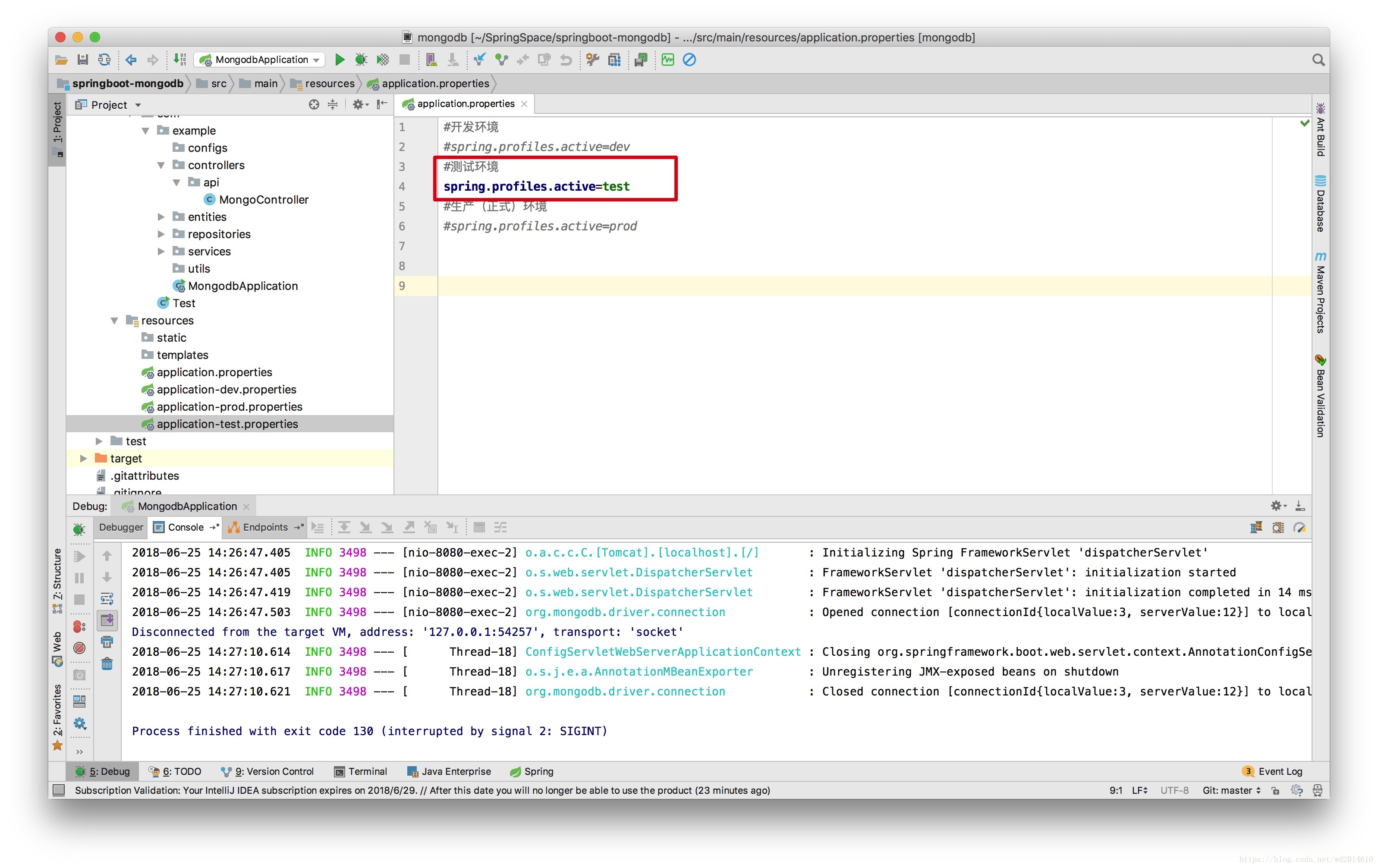Open the Event Log
Image resolution: width=1378 pixels, height=868 pixels.
[x=1279, y=771]
